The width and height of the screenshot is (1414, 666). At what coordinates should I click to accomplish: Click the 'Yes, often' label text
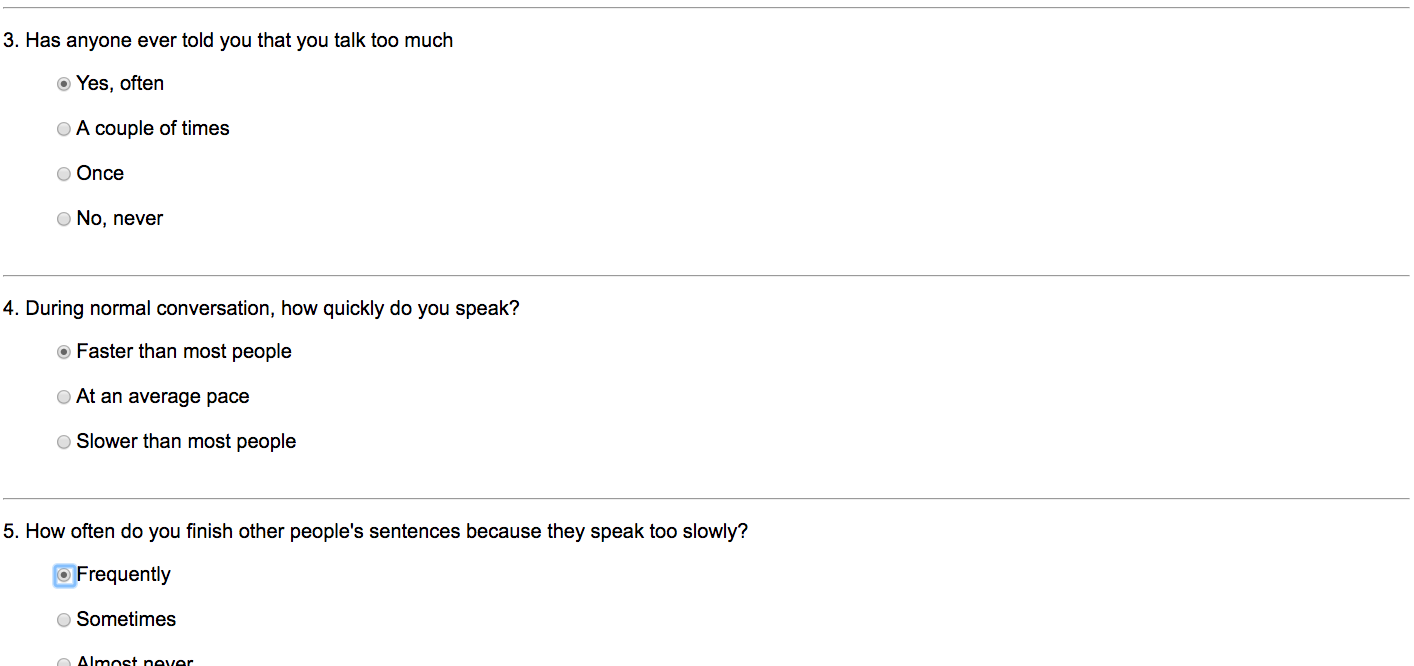point(120,84)
